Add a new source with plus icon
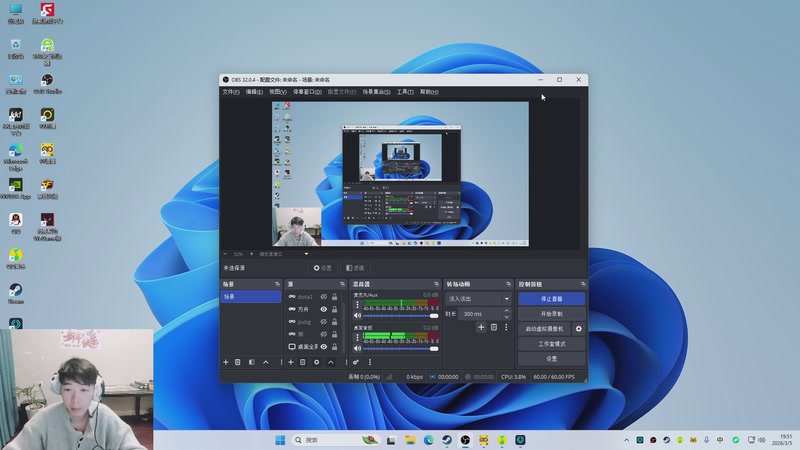Image resolution: width=800 pixels, height=450 pixels. click(x=291, y=362)
